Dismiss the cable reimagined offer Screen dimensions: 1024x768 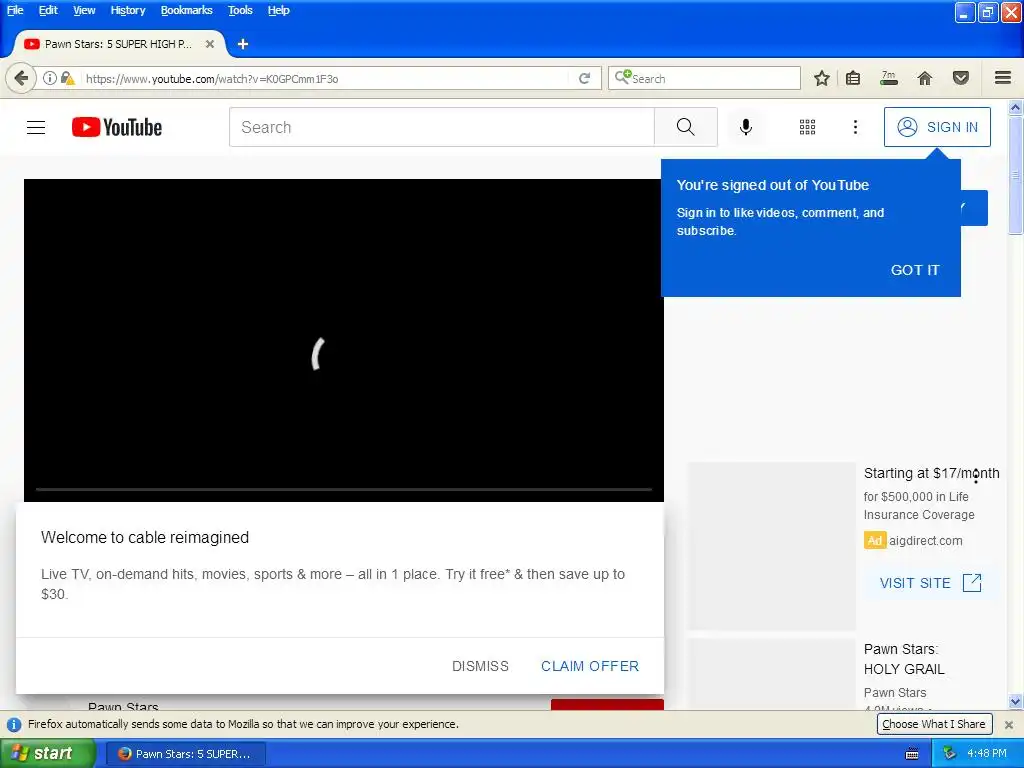tap(480, 666)
